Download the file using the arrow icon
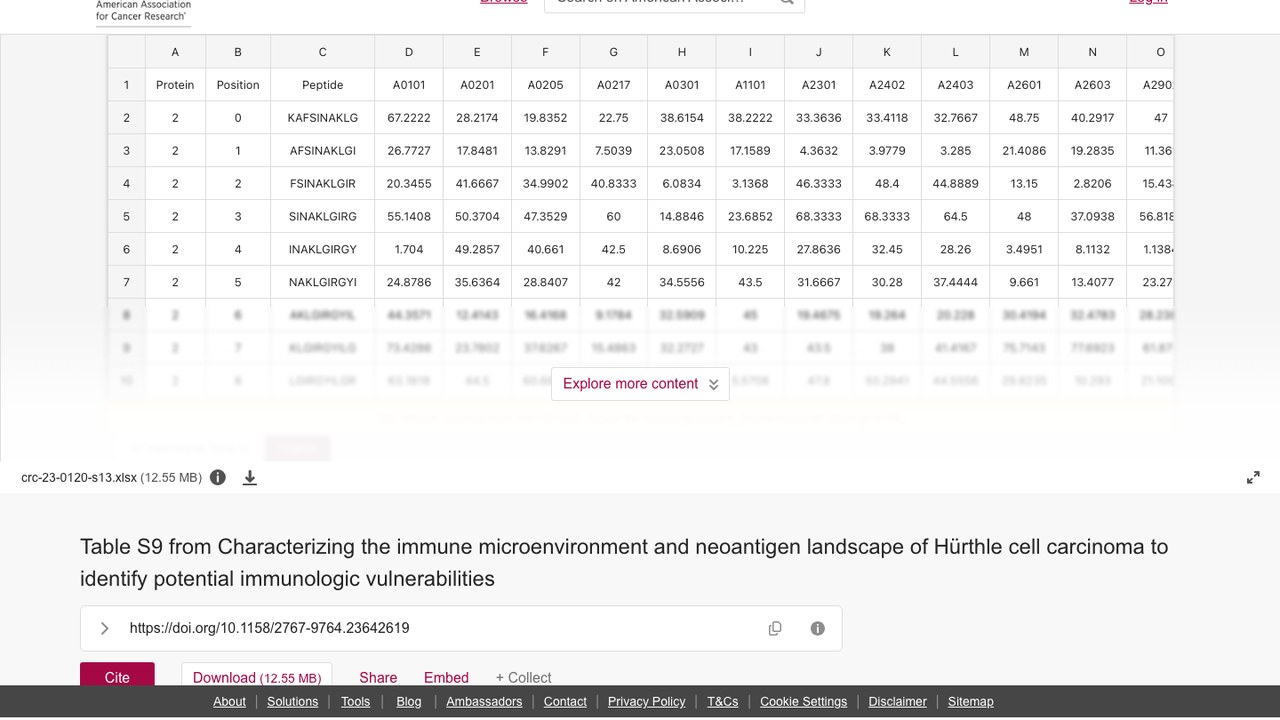The height and width of the screenshot is (720, 1280). pos(250,478)
